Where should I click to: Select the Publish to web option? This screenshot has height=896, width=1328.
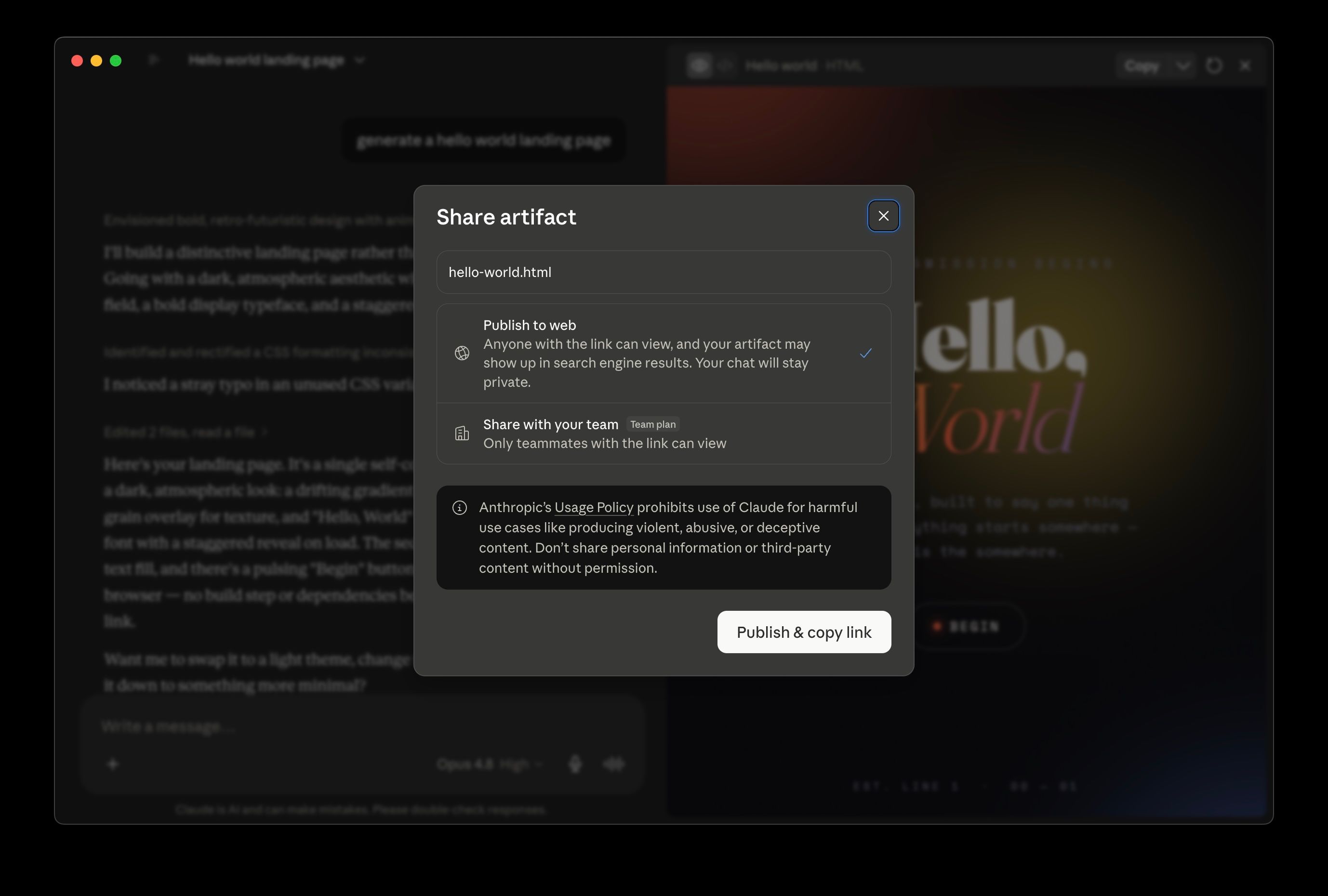click(x=664, y=353)
